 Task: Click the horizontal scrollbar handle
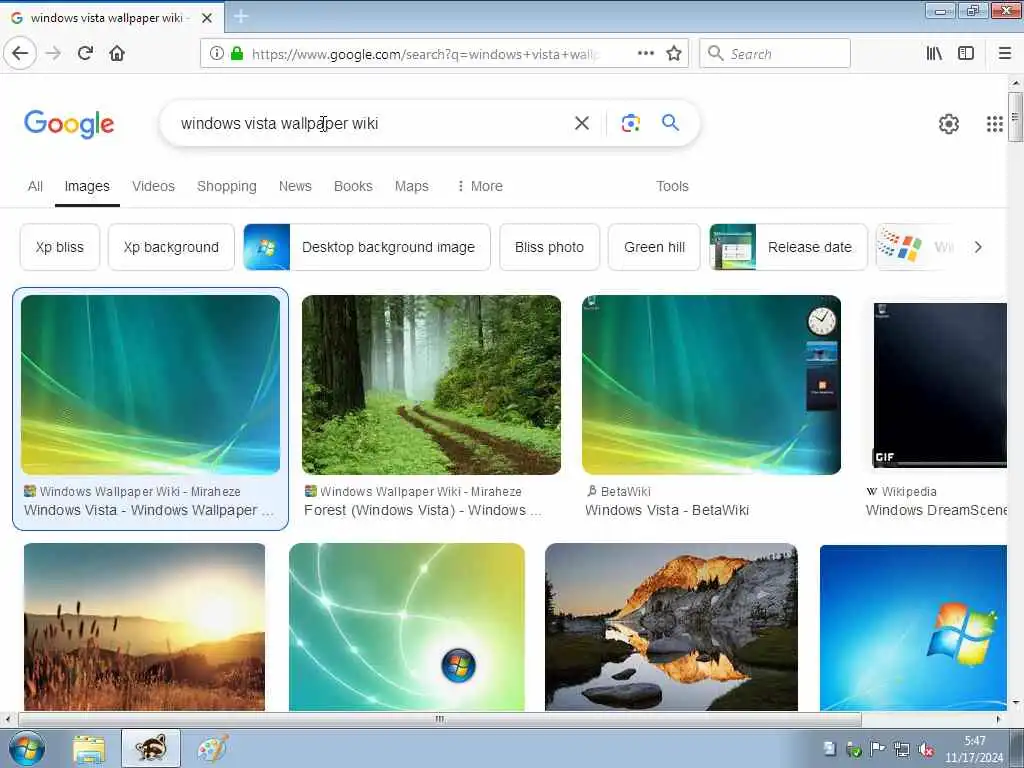440,719
